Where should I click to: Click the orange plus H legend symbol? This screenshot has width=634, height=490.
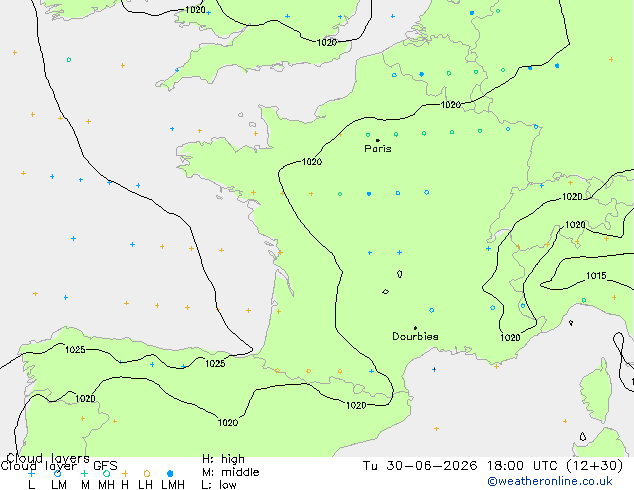125,473
